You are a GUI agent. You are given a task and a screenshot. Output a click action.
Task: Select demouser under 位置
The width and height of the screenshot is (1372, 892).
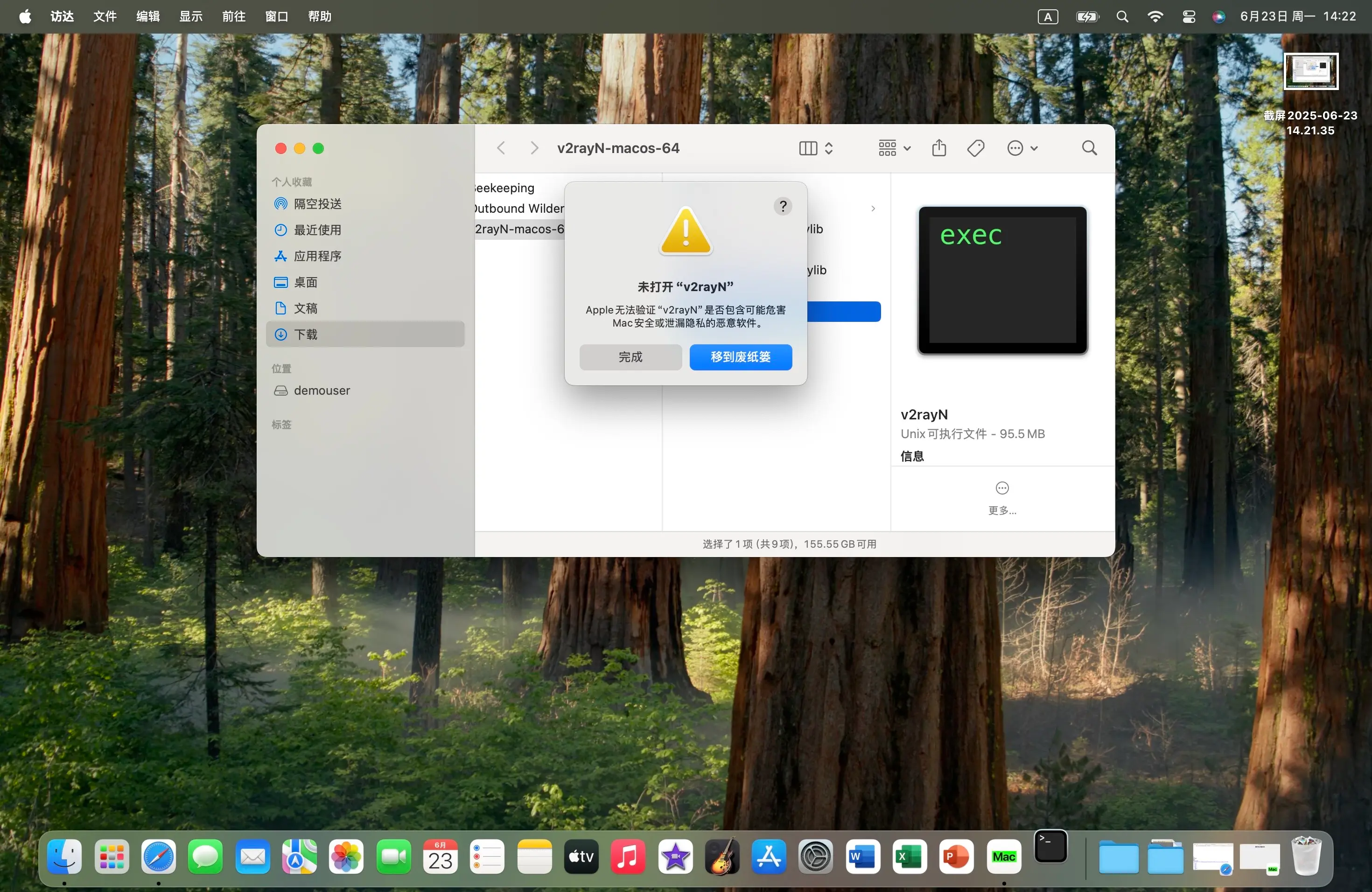point(365,390)
